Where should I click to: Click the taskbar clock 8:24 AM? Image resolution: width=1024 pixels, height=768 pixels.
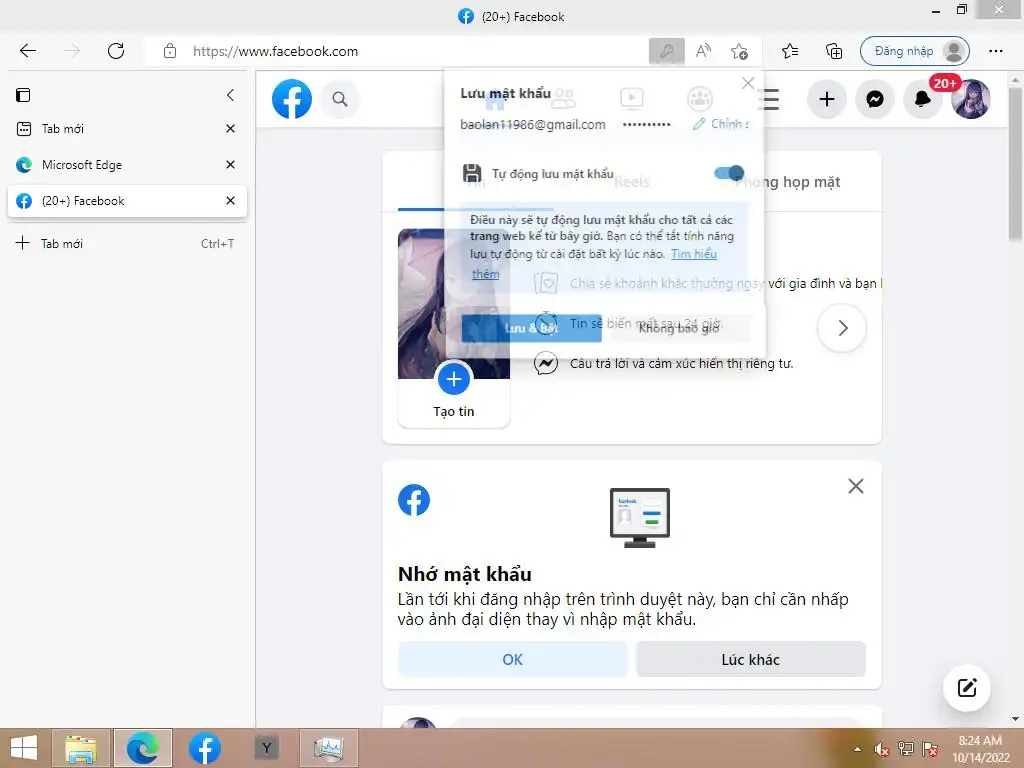[x=980, y=741]
